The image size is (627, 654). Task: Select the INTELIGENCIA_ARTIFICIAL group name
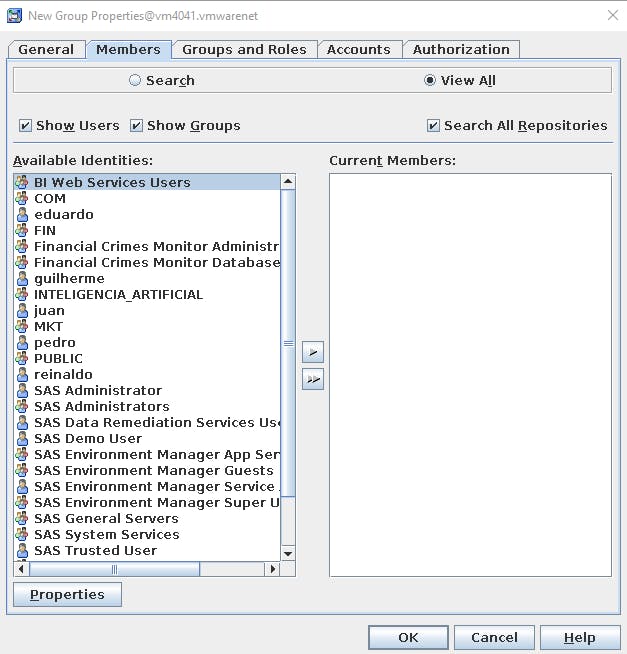click(118, 294)
